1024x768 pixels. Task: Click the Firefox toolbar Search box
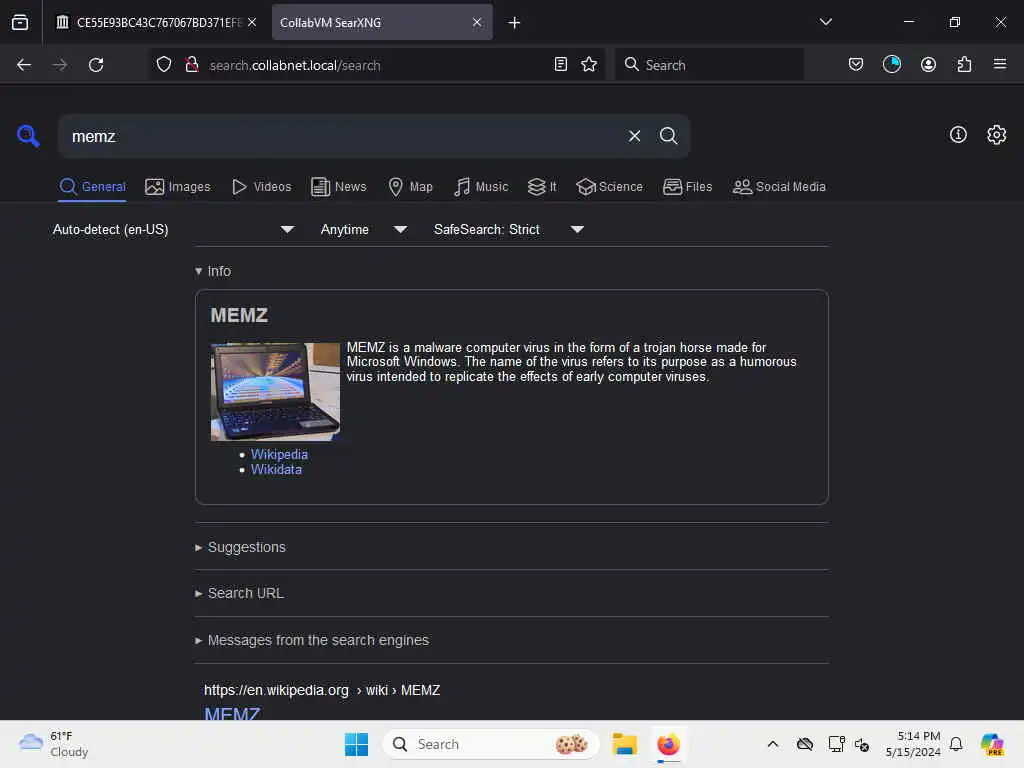click(x=709, y=65)
